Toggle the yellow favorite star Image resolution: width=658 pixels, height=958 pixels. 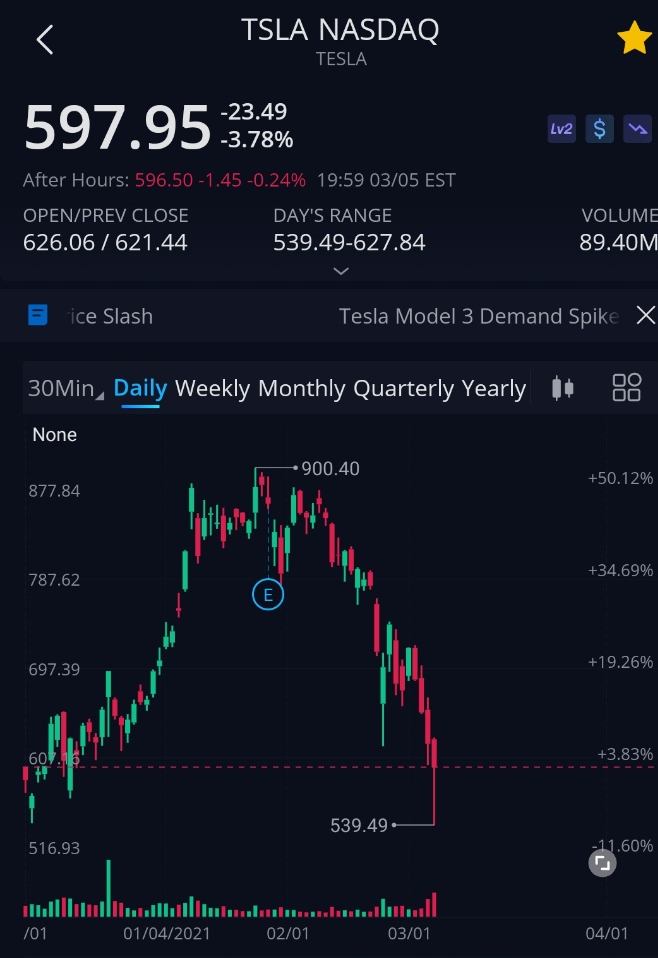tap(634, 38)
